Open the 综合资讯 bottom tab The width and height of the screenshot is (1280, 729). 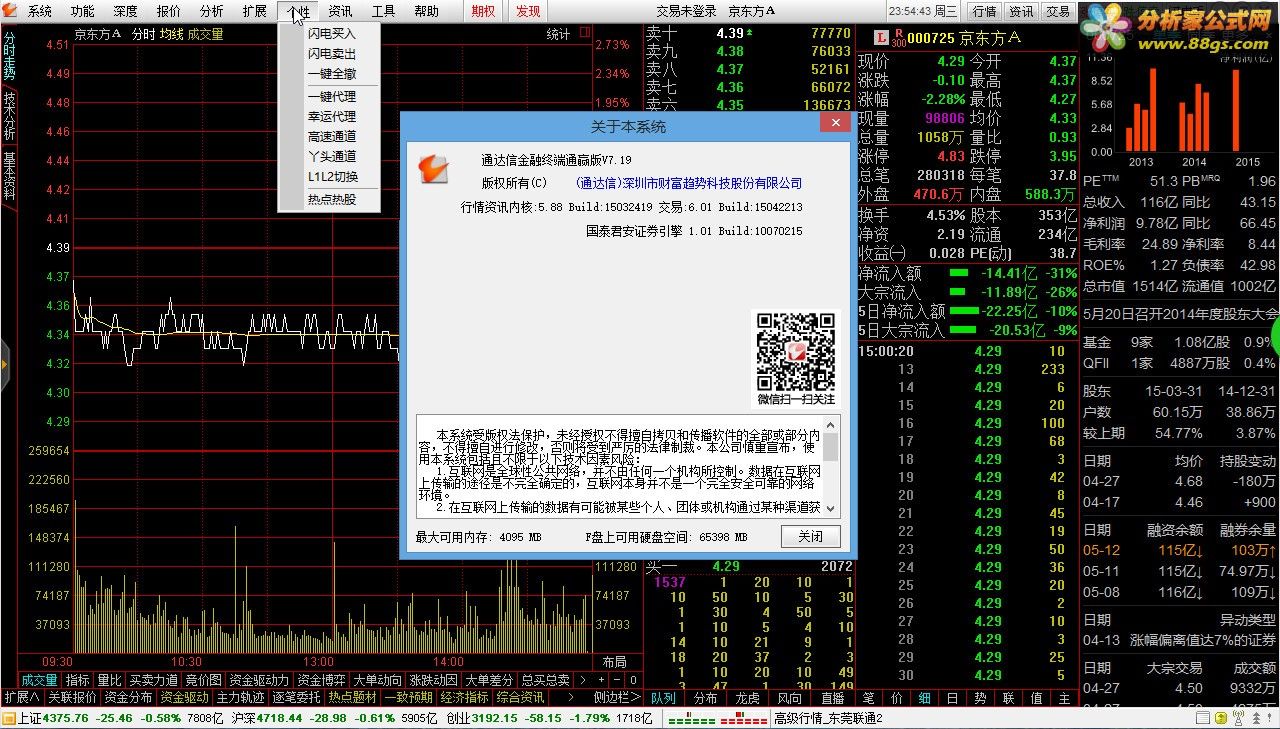[520, 697]
